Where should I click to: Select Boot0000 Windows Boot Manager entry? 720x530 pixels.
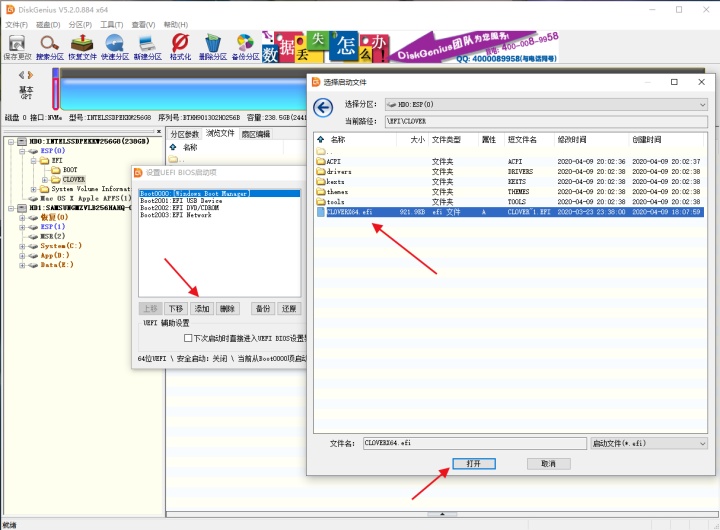[x=219, y=194]
